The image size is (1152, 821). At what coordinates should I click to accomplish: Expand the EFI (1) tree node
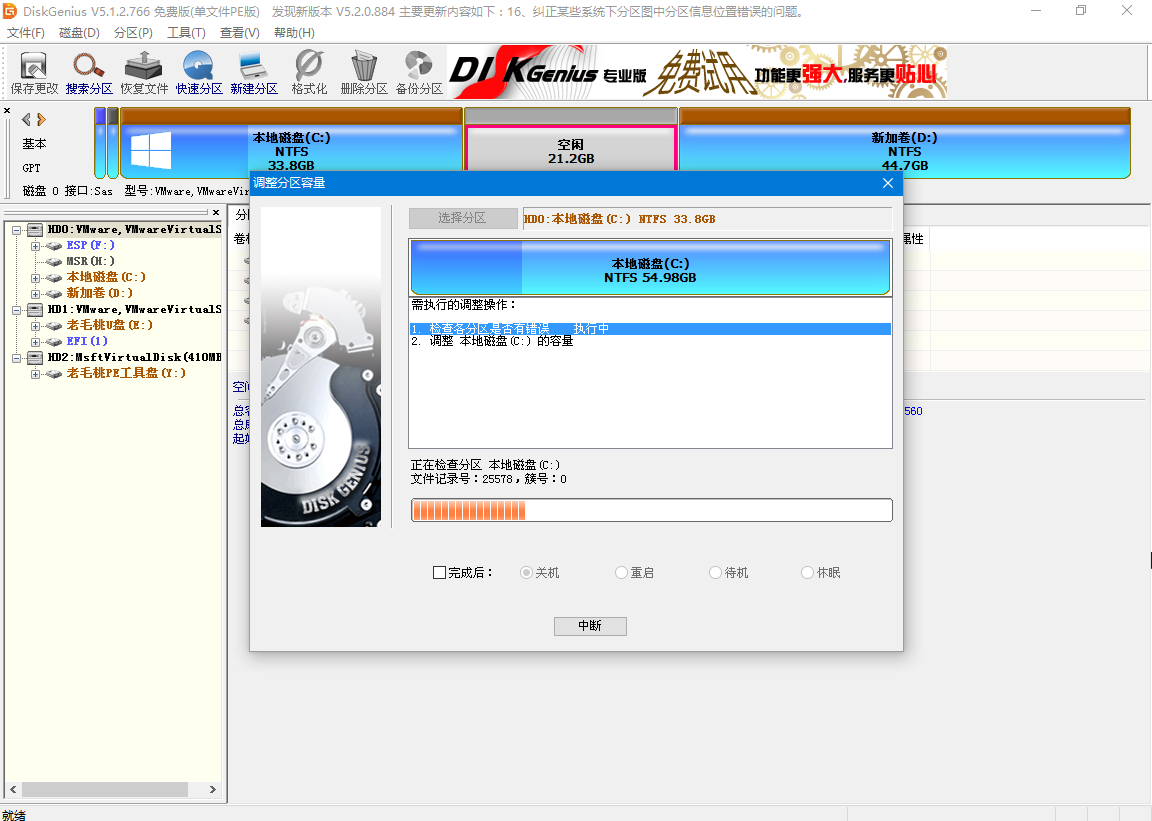pos(35,342)
